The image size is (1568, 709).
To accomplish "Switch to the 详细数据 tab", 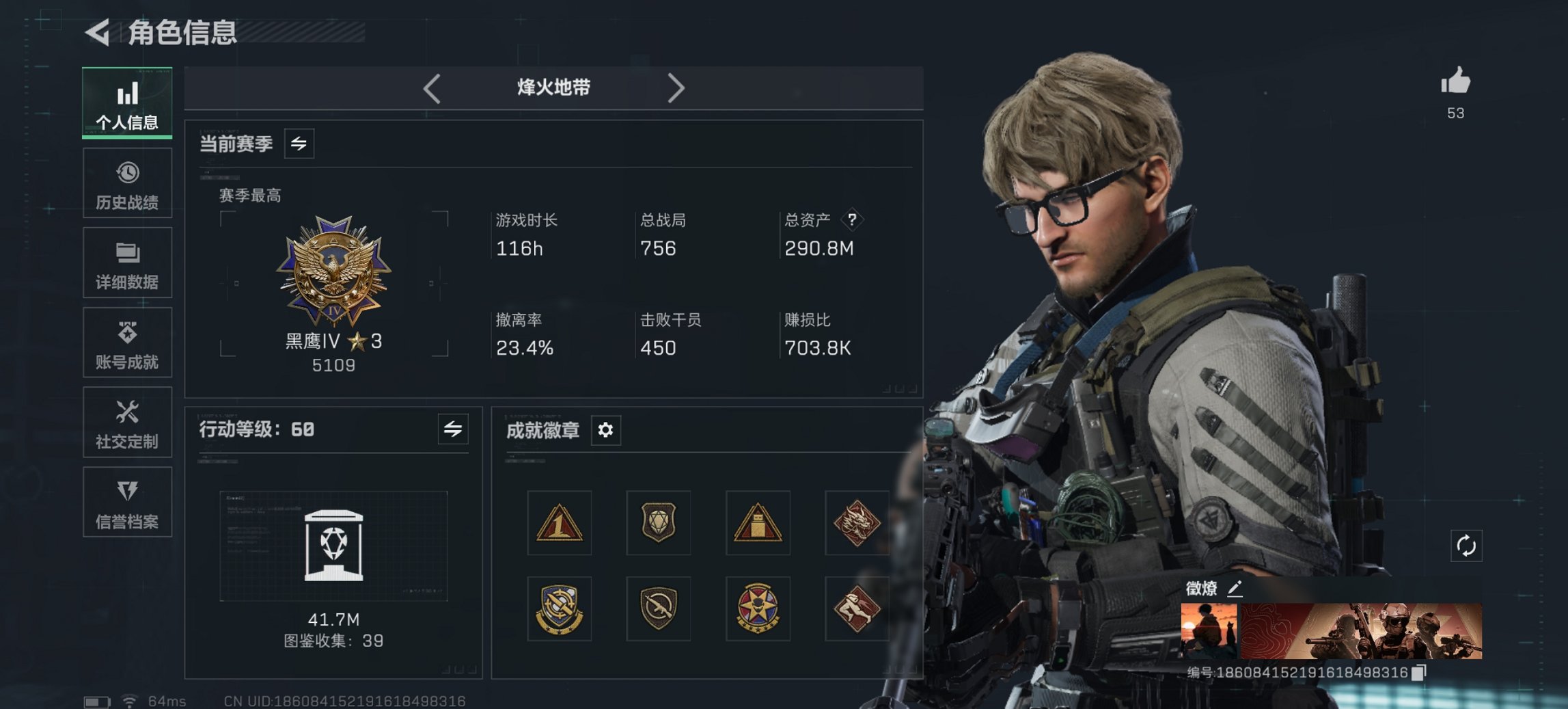I will (x=127, y=263).
